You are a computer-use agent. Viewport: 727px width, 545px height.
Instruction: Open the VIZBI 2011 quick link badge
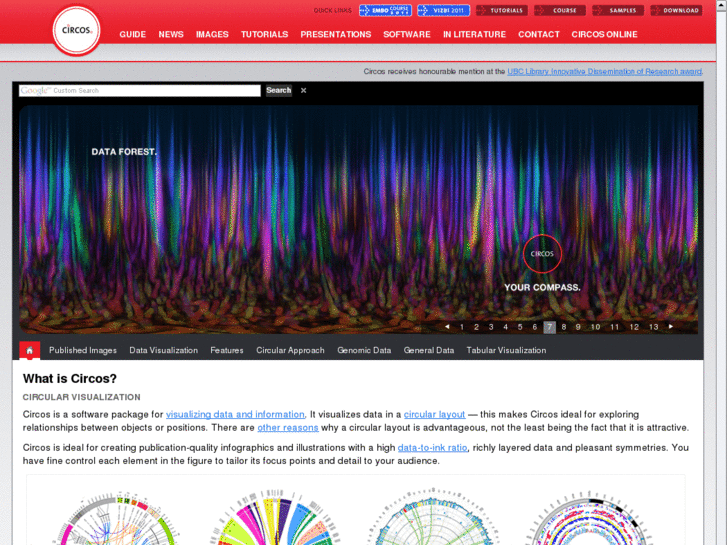pos(443,10)
